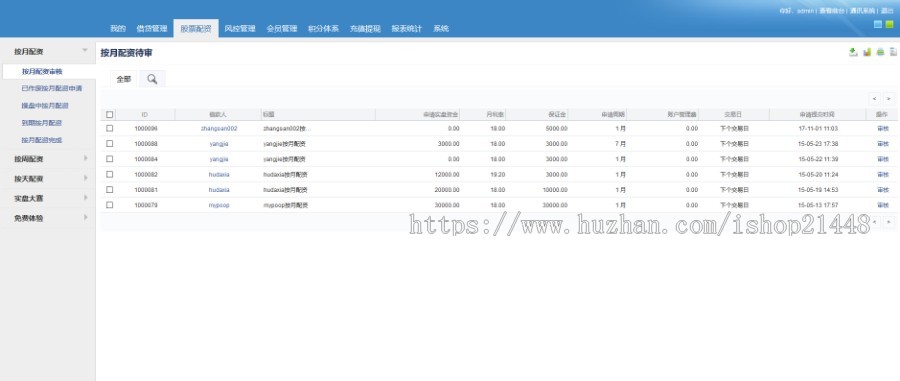Open 按月配资完成 in the sidebar
The width and height of the screenshot is (900, 381).
(x=41, y=139)
